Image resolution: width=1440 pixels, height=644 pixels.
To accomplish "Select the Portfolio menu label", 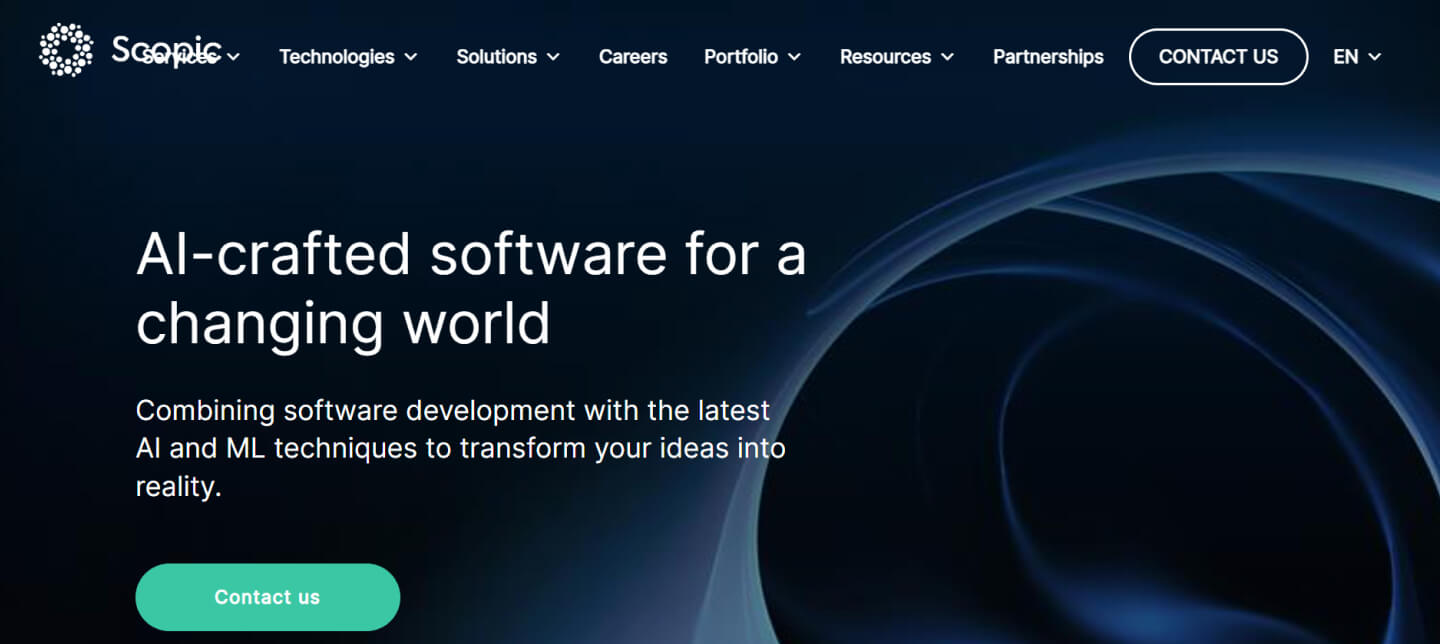I will [x=740, y=57].
